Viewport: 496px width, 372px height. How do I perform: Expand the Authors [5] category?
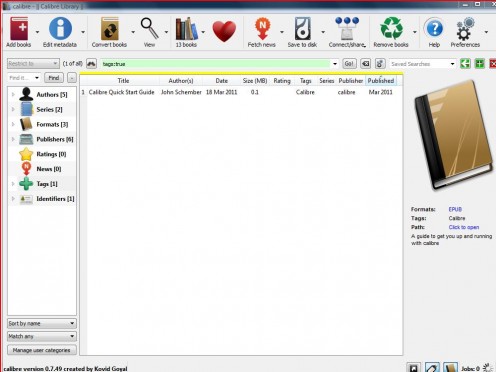point(13,95)
